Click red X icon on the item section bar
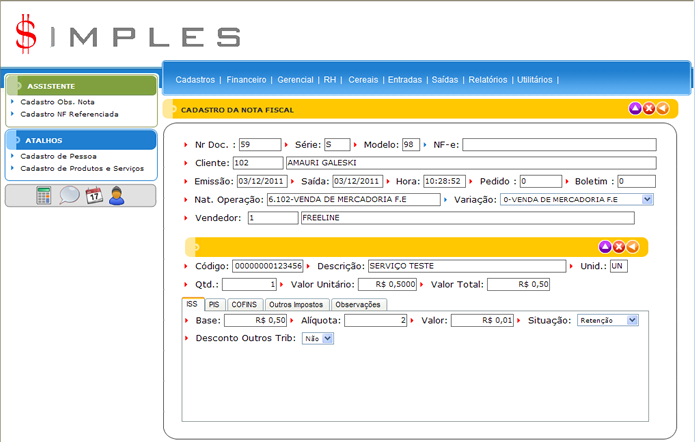695x442 pixels. (618, 246)
